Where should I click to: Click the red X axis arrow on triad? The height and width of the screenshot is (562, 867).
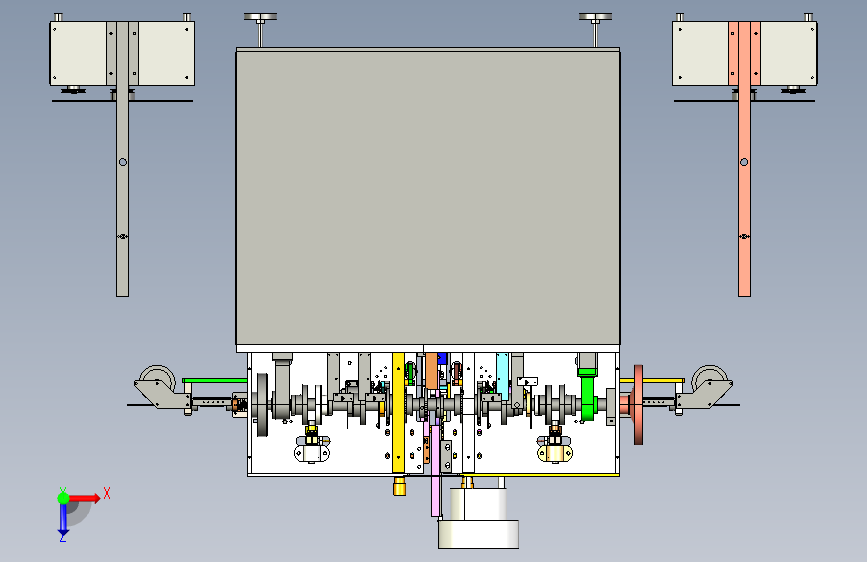(85, 498)
